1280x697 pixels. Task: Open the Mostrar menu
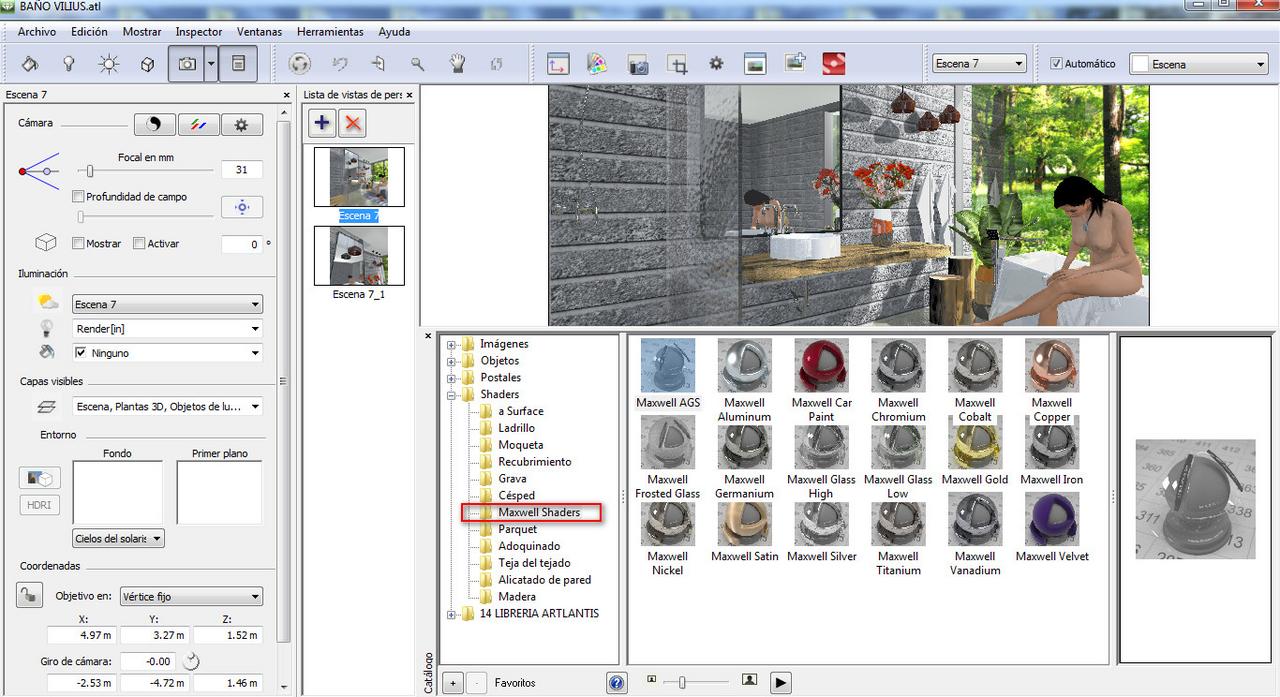(142, 32)
